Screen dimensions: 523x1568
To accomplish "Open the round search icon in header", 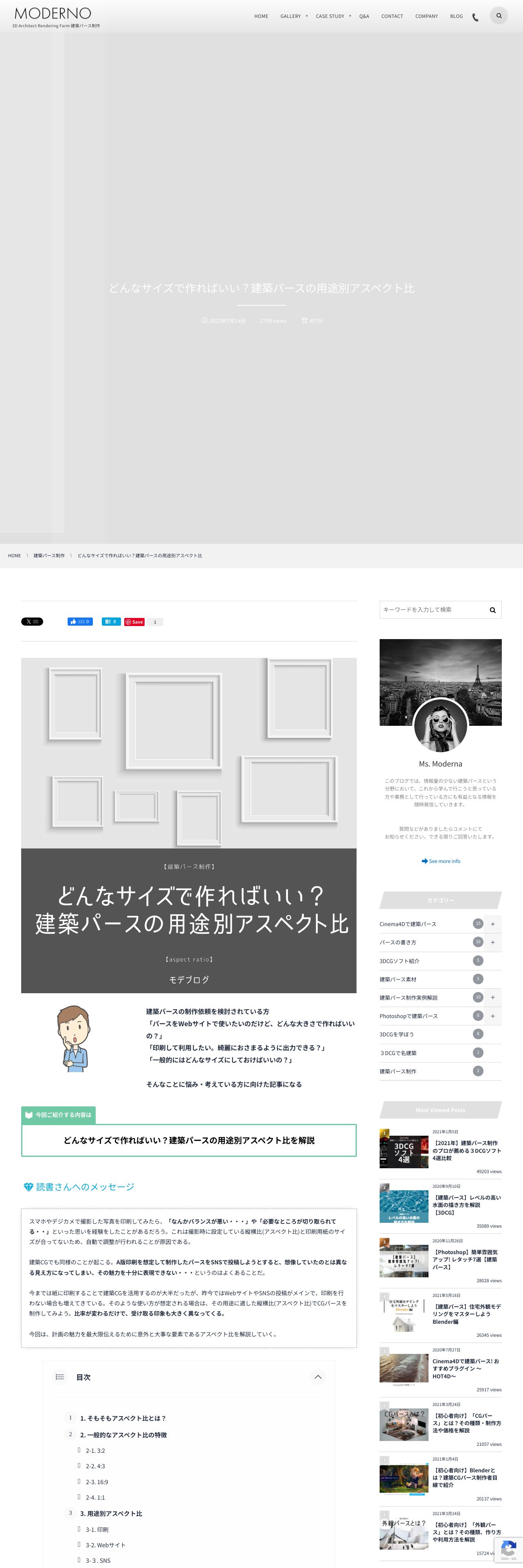I will coord(499,16).
